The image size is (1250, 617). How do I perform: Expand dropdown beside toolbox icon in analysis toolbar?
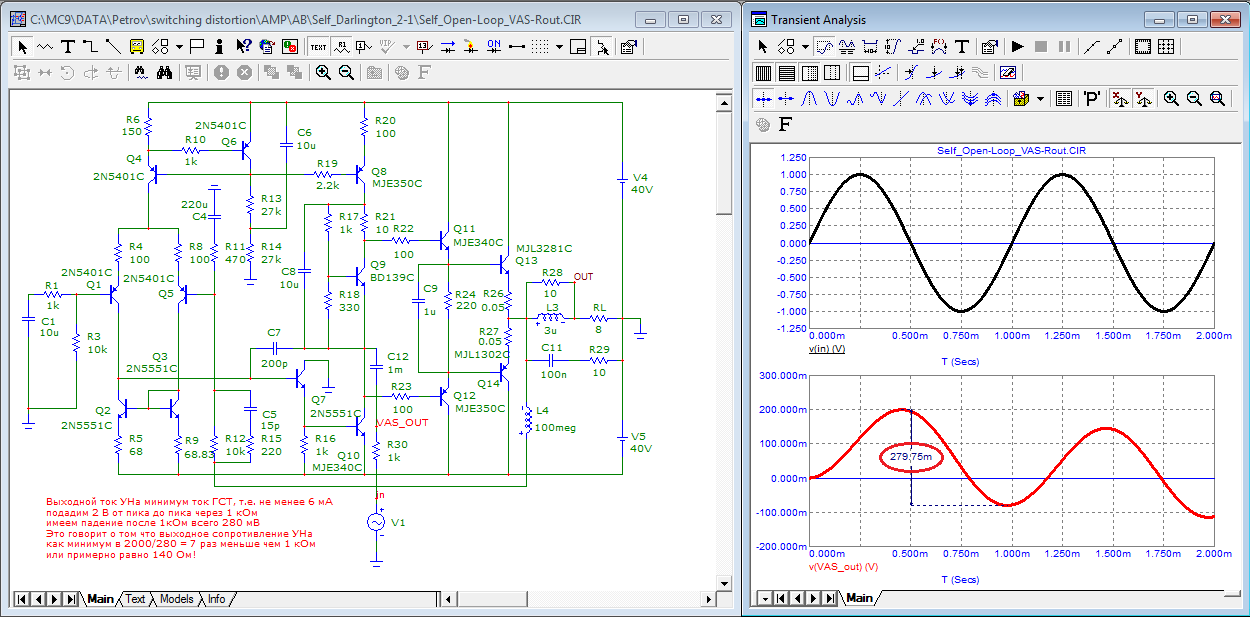[1041, 98]
